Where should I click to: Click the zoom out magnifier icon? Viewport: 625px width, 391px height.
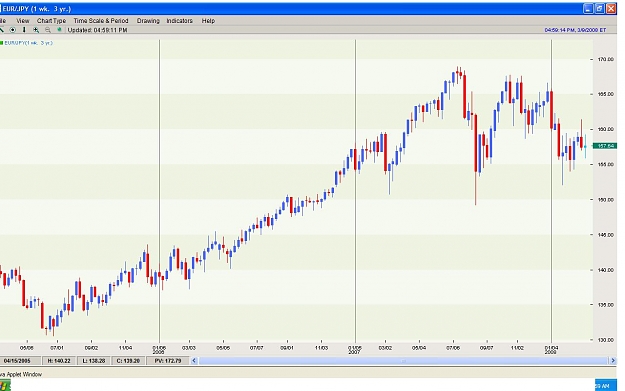[x=48, y=30]
